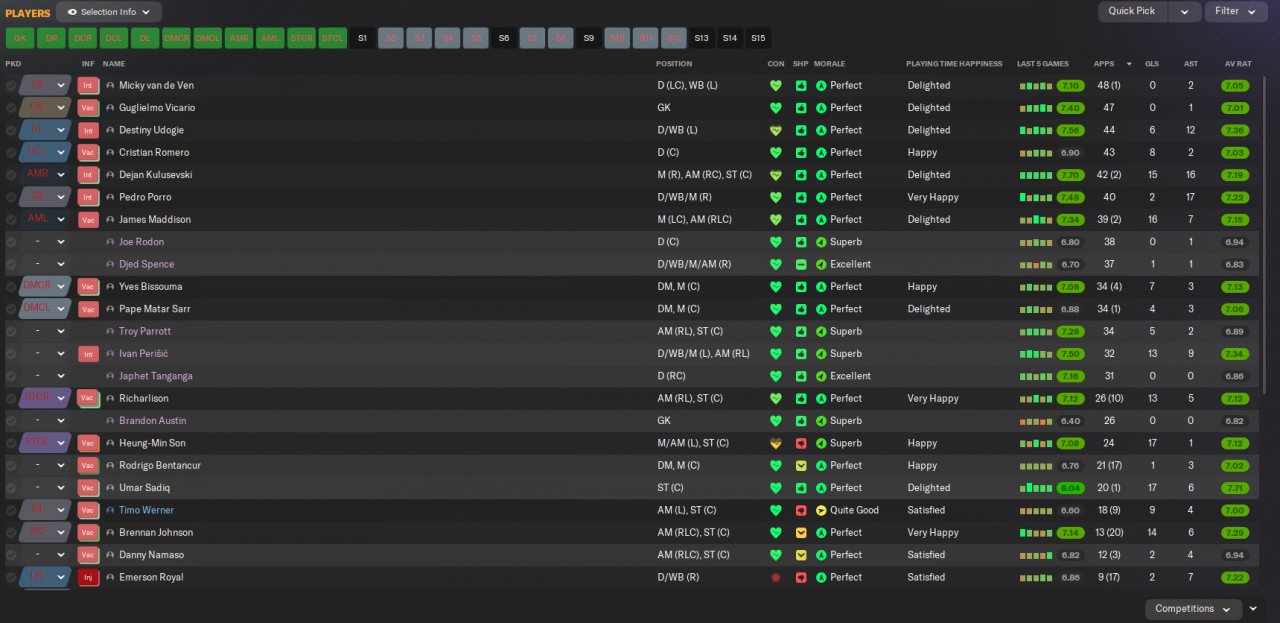The height and width of the screenshot is (623, 1280).
Task: Click the person icon beside Troy Parrott
Action: pyautogui.click(x=110, y=331)
